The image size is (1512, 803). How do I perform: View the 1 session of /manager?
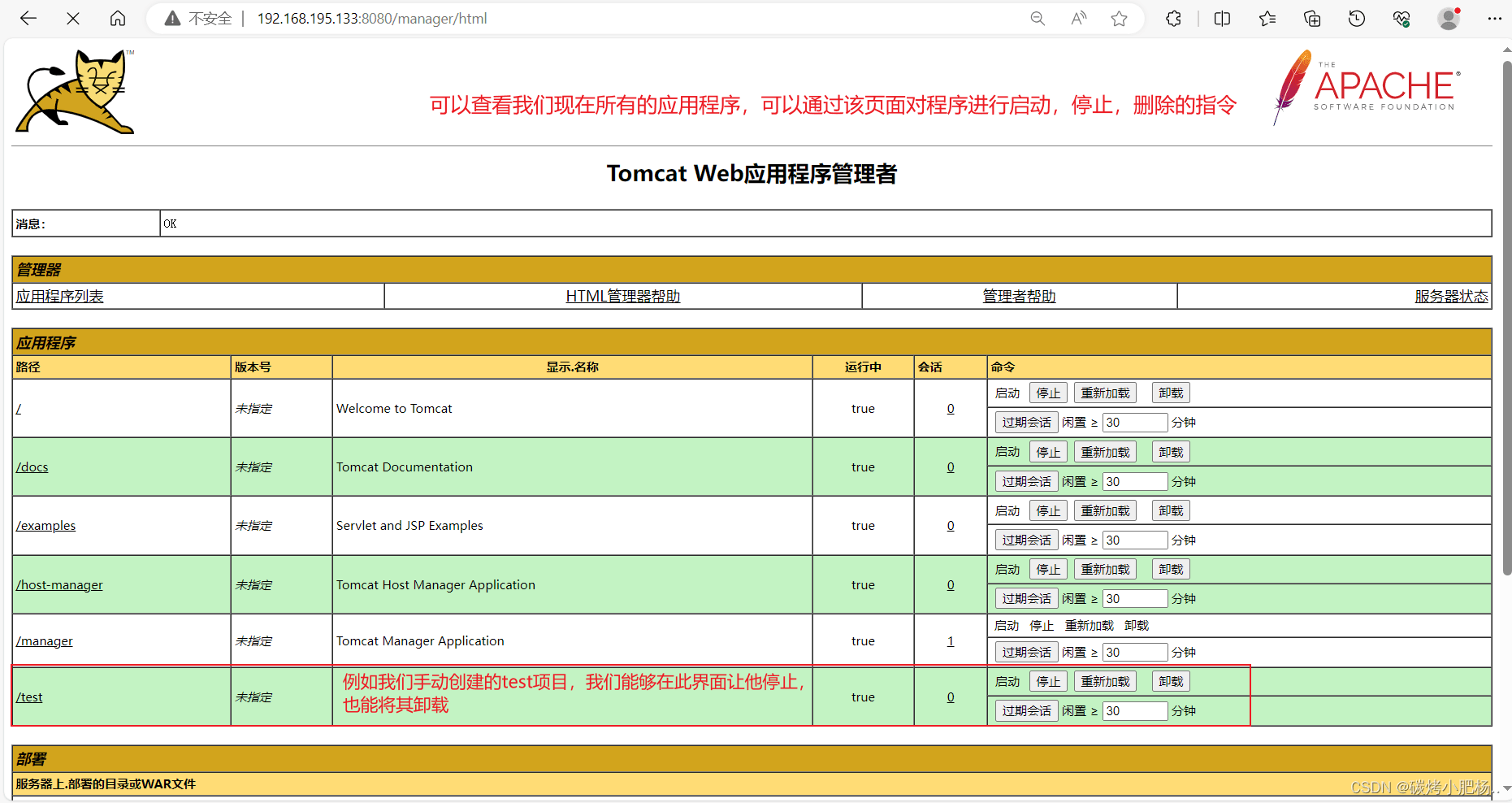click(x=951, y=641)
